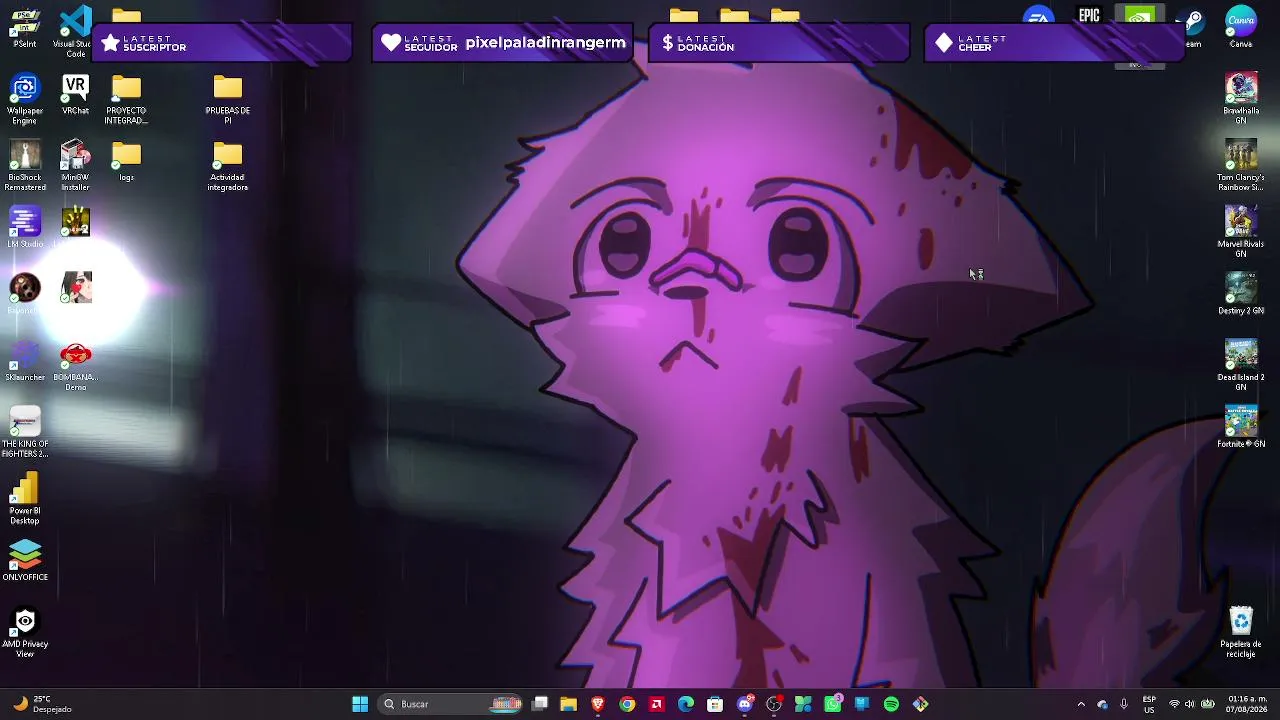Open Wallpaper Engine desktop icon
This screenshot has height=720, width=1280.
pyautogui.click(x=25, y=99)
